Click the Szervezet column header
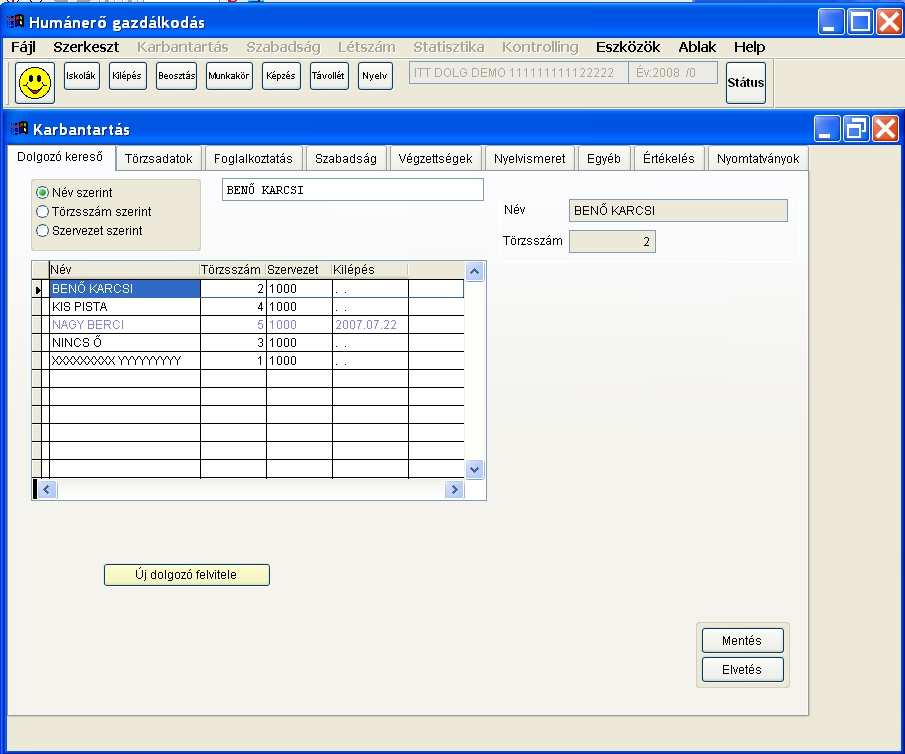The image size is (905, 754). click(298, 270)
